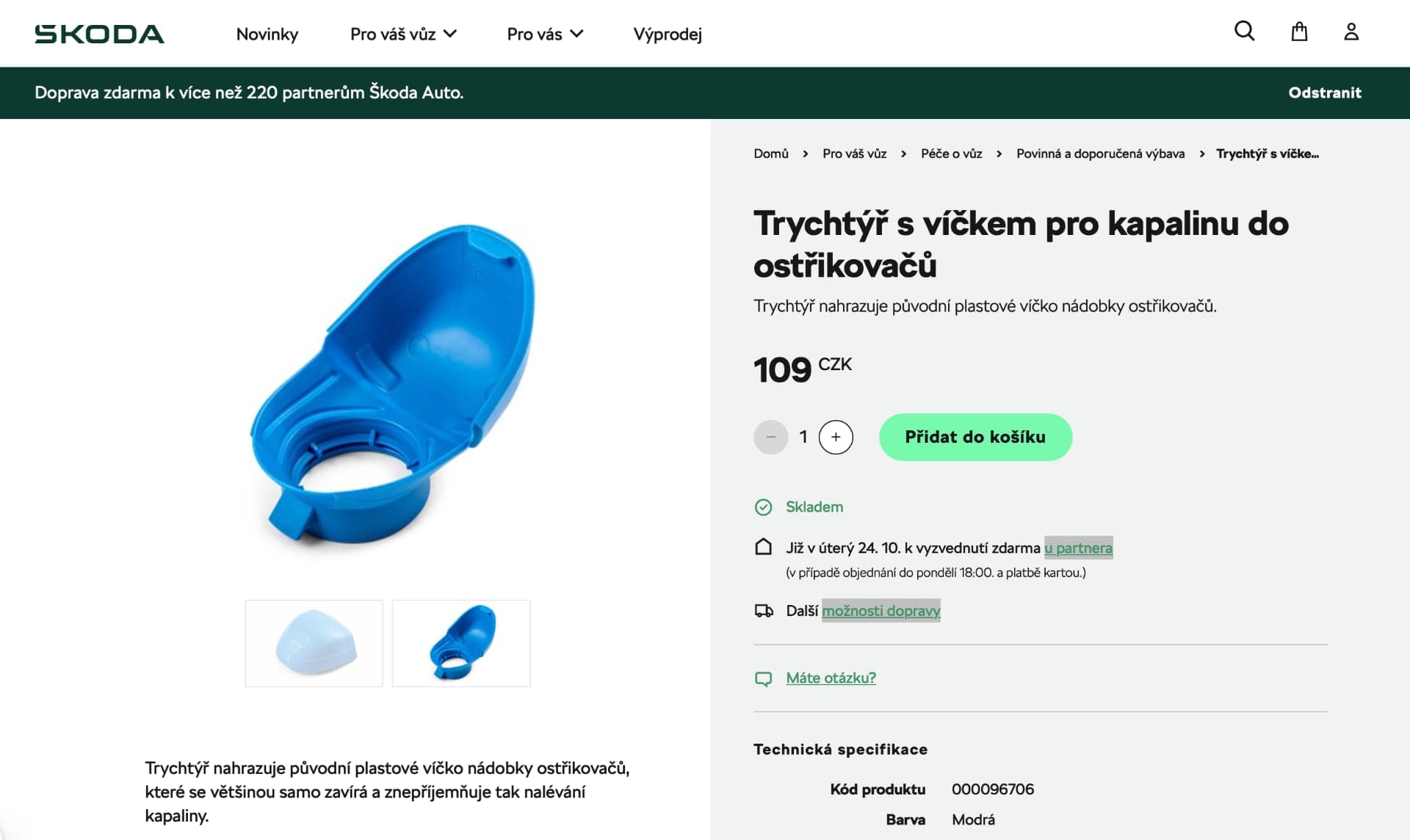Dismiss banner with Odstranit
This screenshot has height=840, width=1410.
tap(1324, 93)
